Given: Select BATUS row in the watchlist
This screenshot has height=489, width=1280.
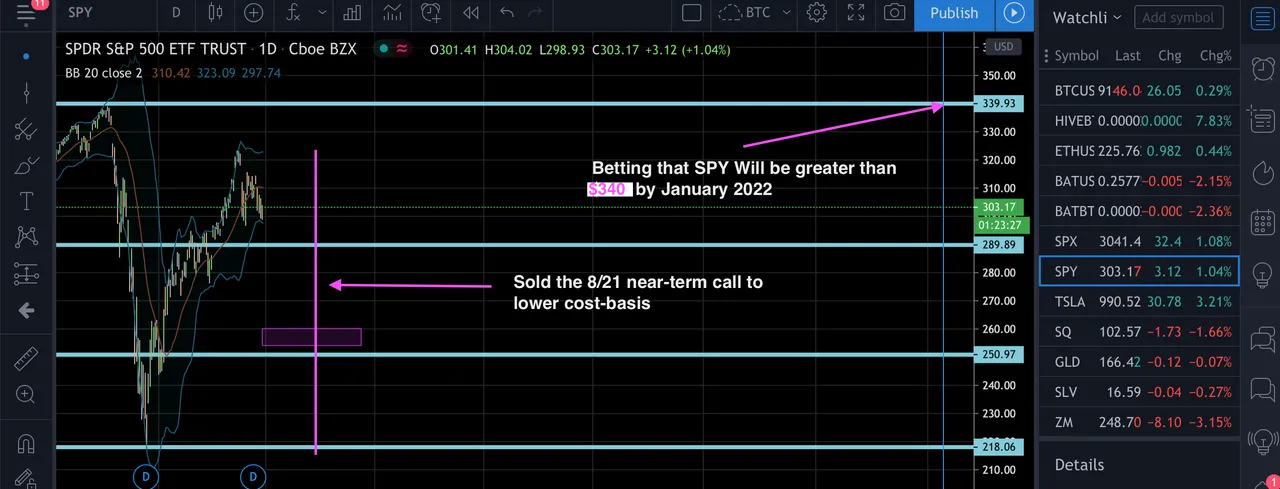Looking at the screenshot, I should 1139,180.
